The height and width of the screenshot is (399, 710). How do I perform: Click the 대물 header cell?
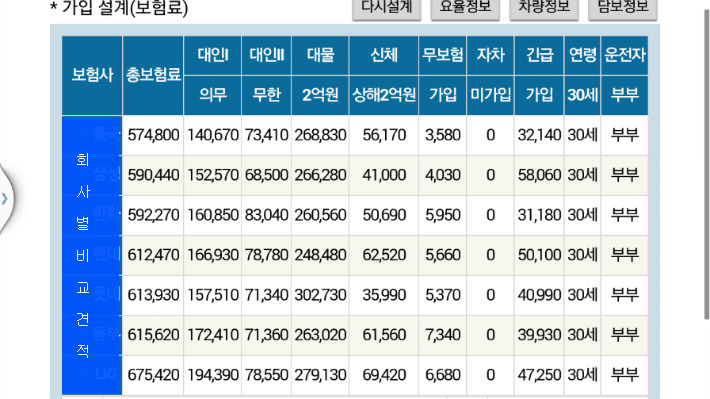click(320, 55)
